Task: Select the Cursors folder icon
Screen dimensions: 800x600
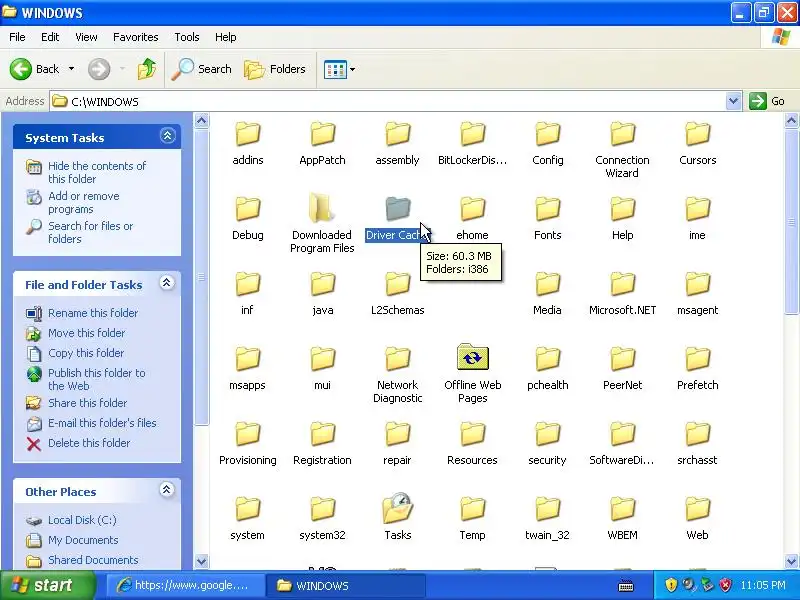Action: pos(697,134)
